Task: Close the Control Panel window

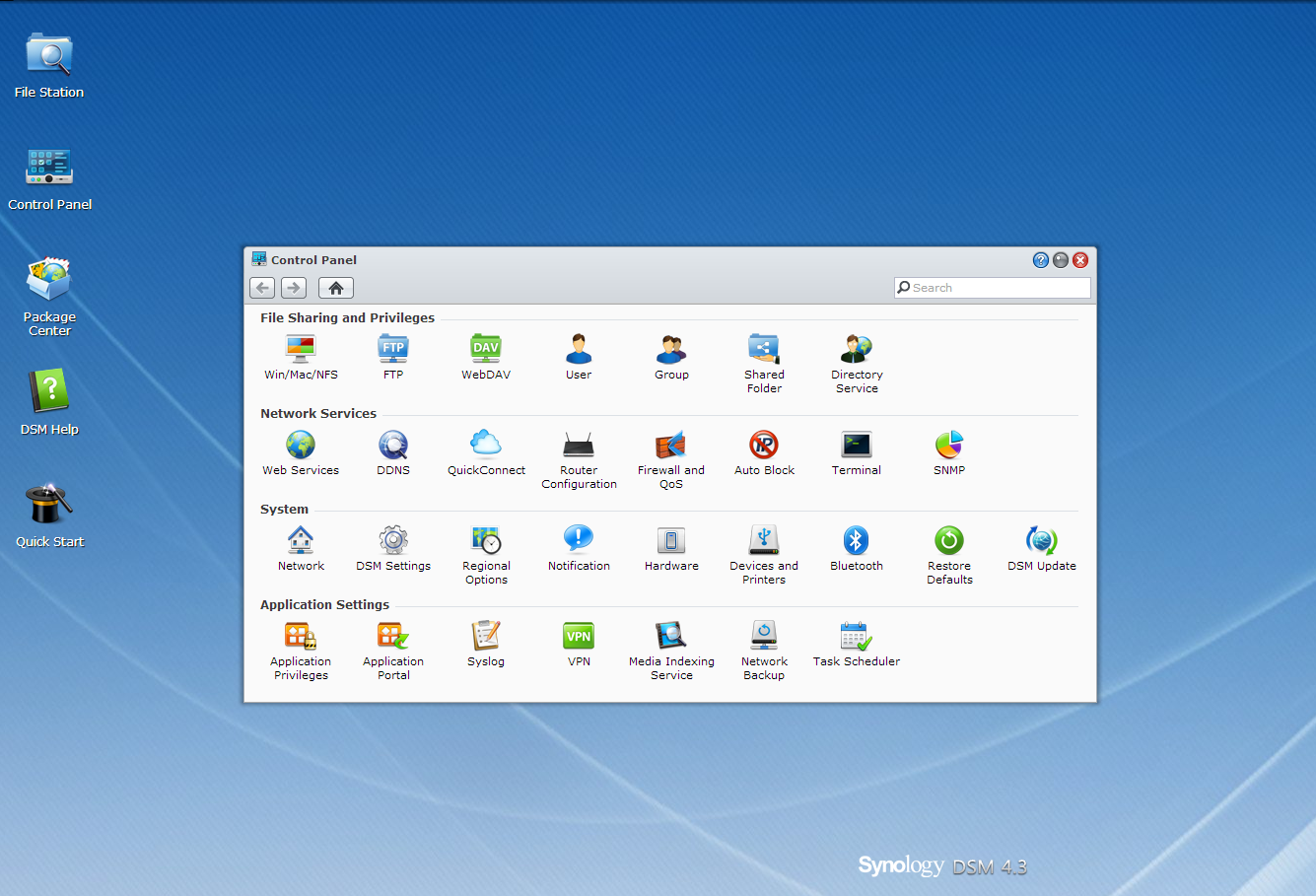Action: [1080, 260]
